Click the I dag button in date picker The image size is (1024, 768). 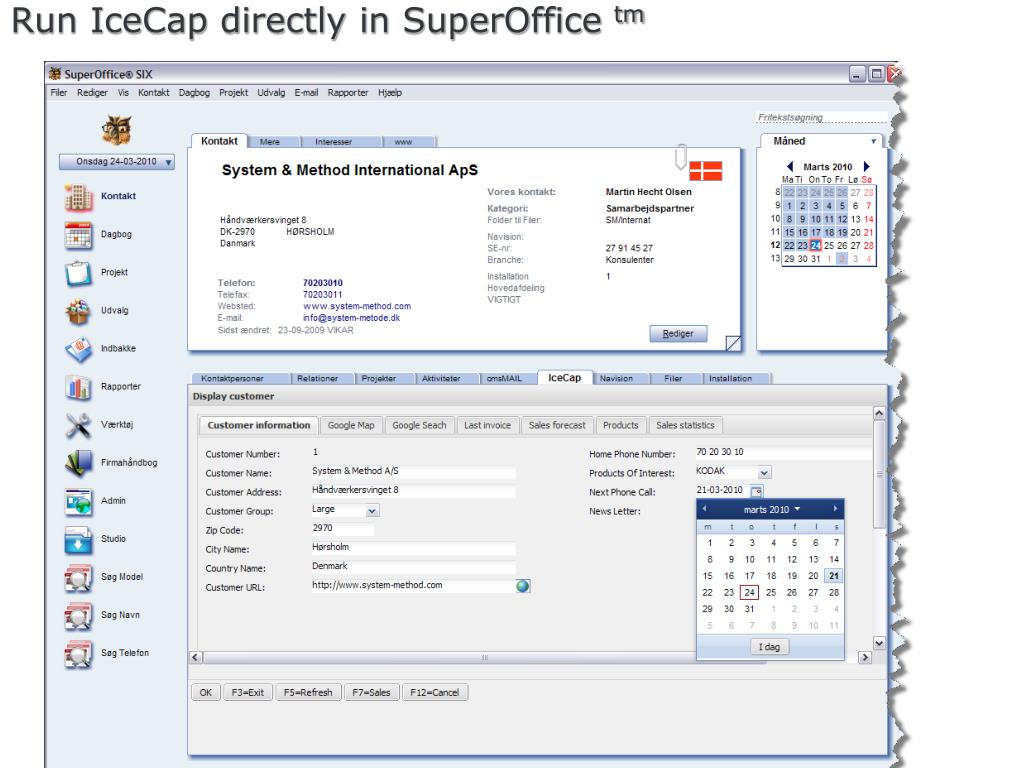(769, 647)
